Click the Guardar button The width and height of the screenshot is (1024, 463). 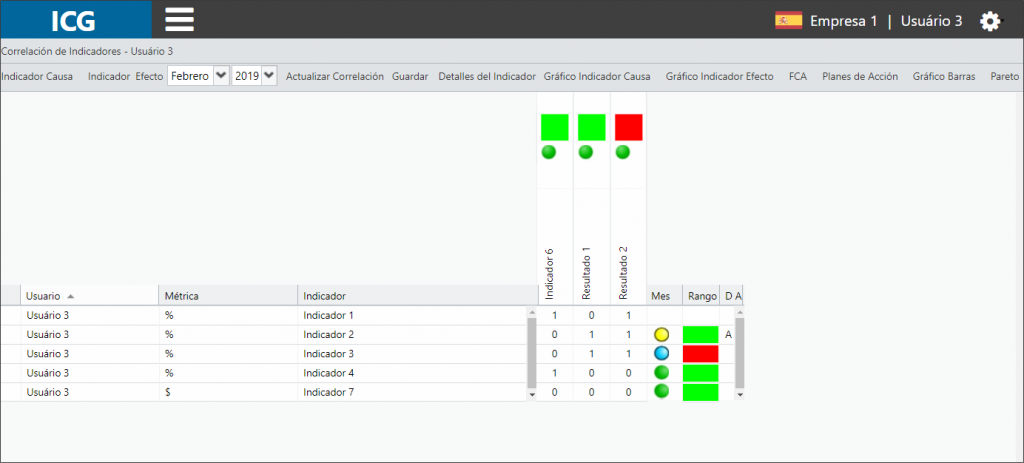pos(410,76)
